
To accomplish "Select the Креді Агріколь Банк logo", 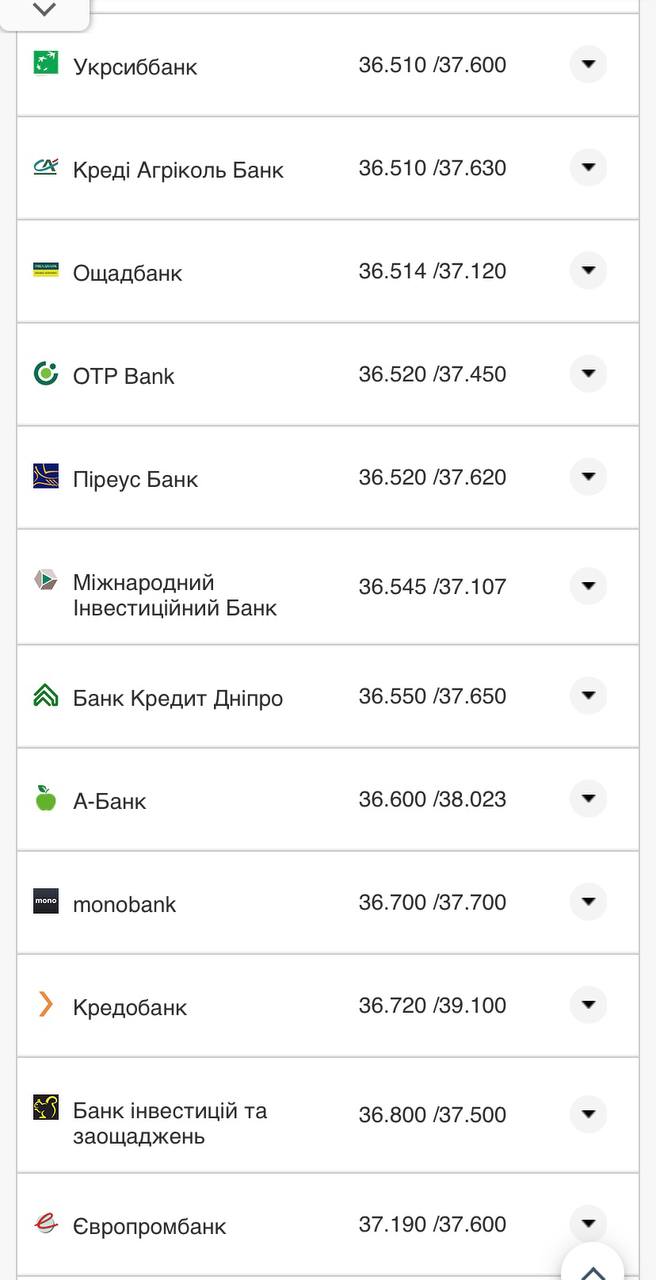I will [45, 167].
